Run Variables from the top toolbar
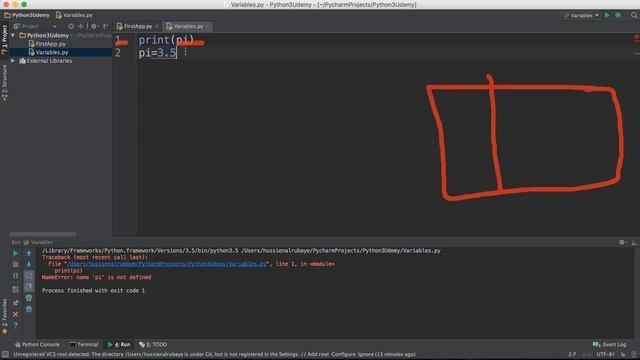Image resolution: width=640 pixels, height=360 pixels. coord(607,15)
